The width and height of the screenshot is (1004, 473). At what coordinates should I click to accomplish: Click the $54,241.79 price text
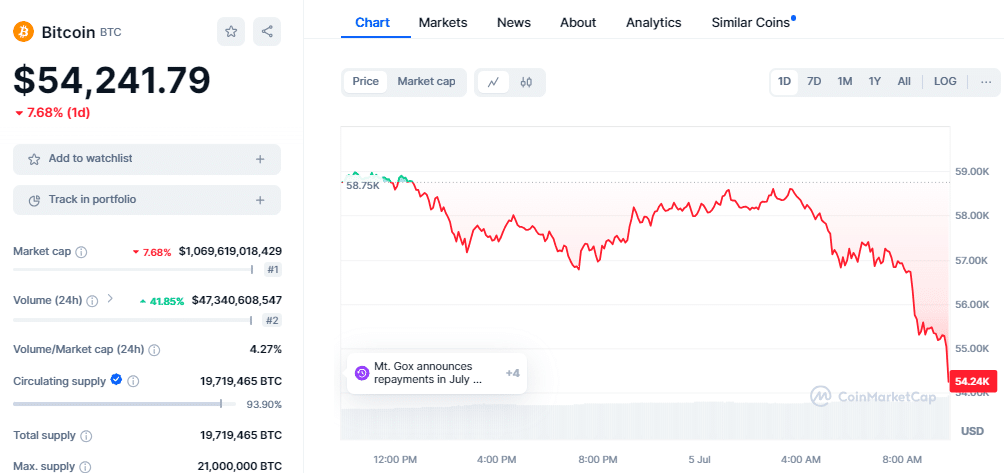pyautogui.click(x=112, y=81)
